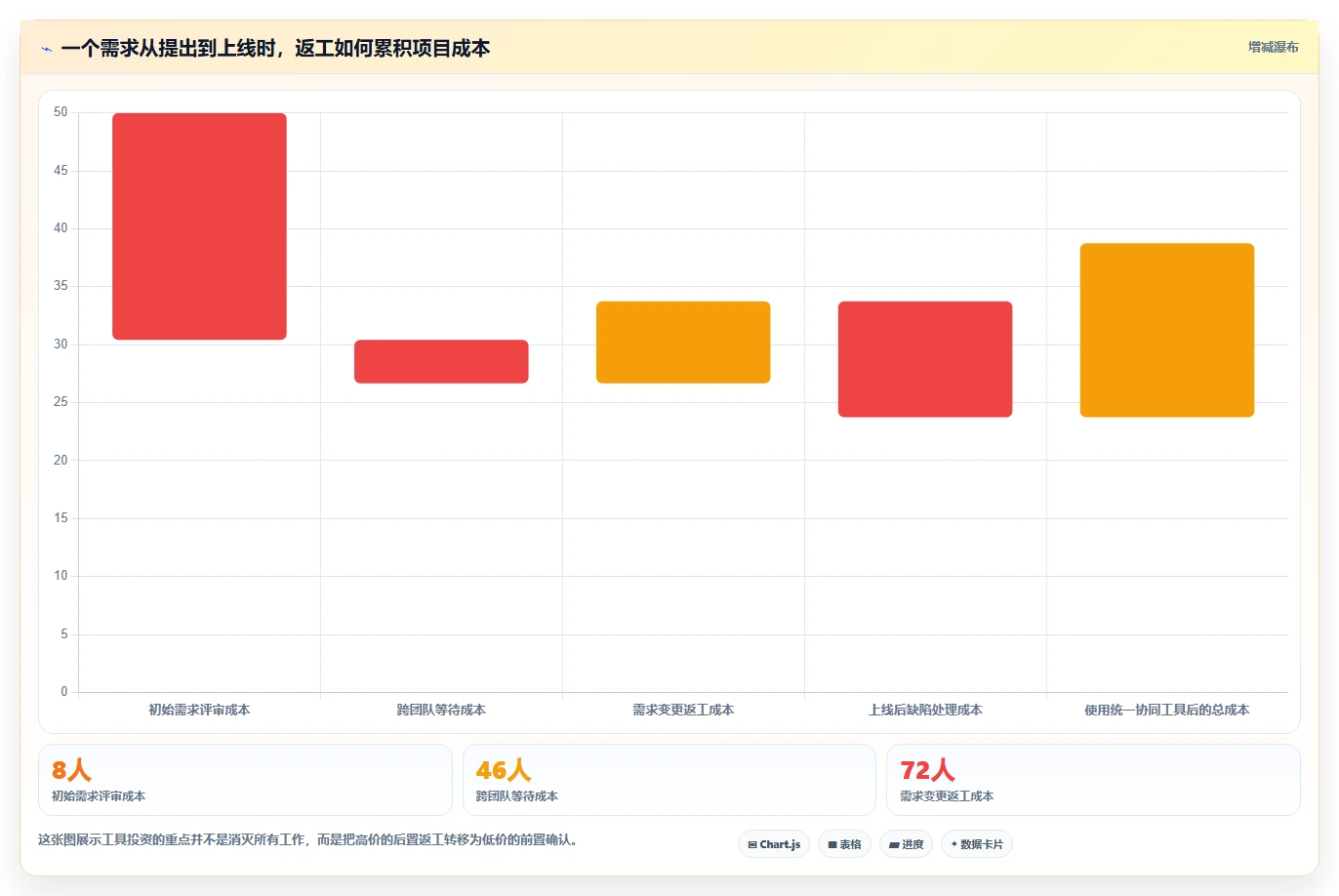Click the x-axis label 跨团队等待成本
Viewport: 1339px width, 896px height.
click(441, 711)
